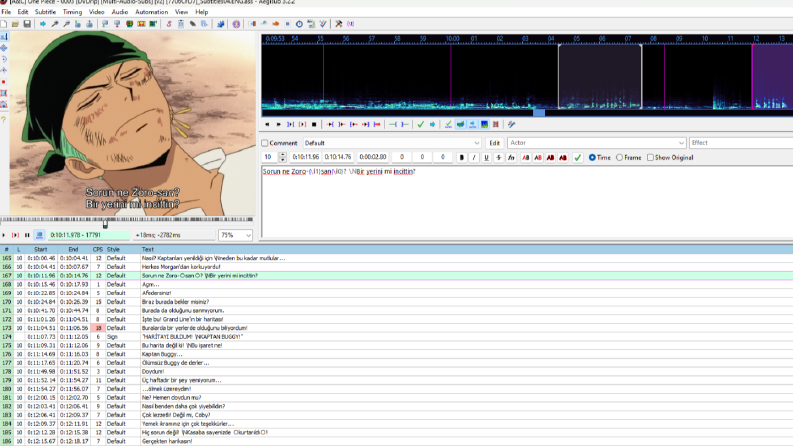
Task: Play current line in video
Action: point(15,235)
